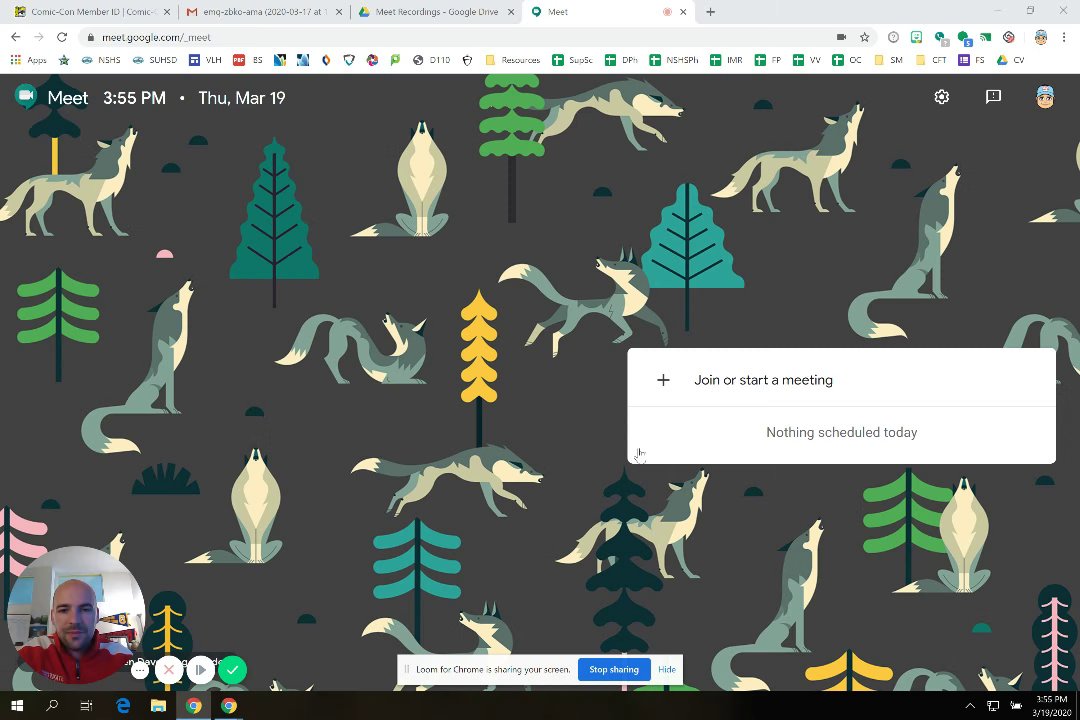Go forward in browser history

pyautogui.click(x=39, y=37)
